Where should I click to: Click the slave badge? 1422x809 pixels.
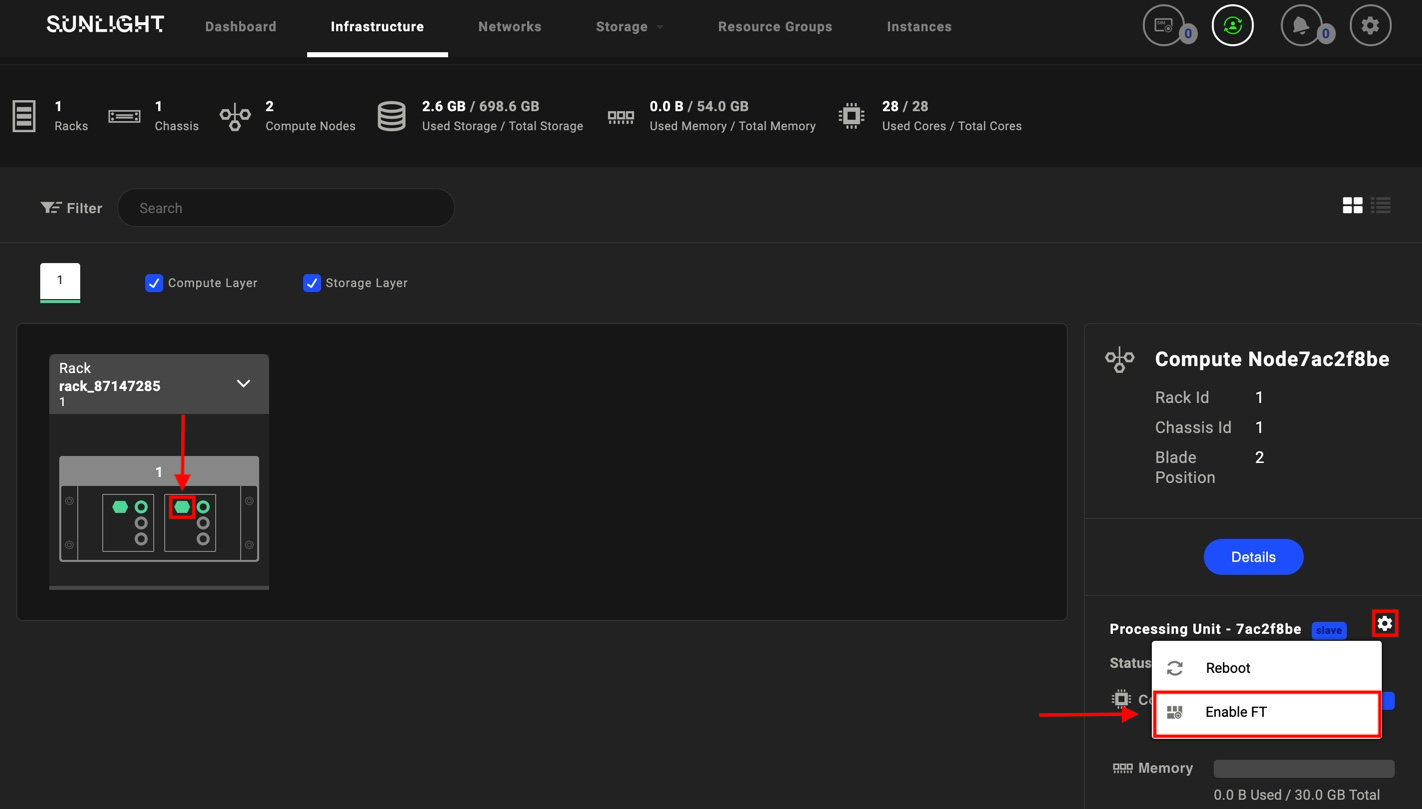(1329, 630)
